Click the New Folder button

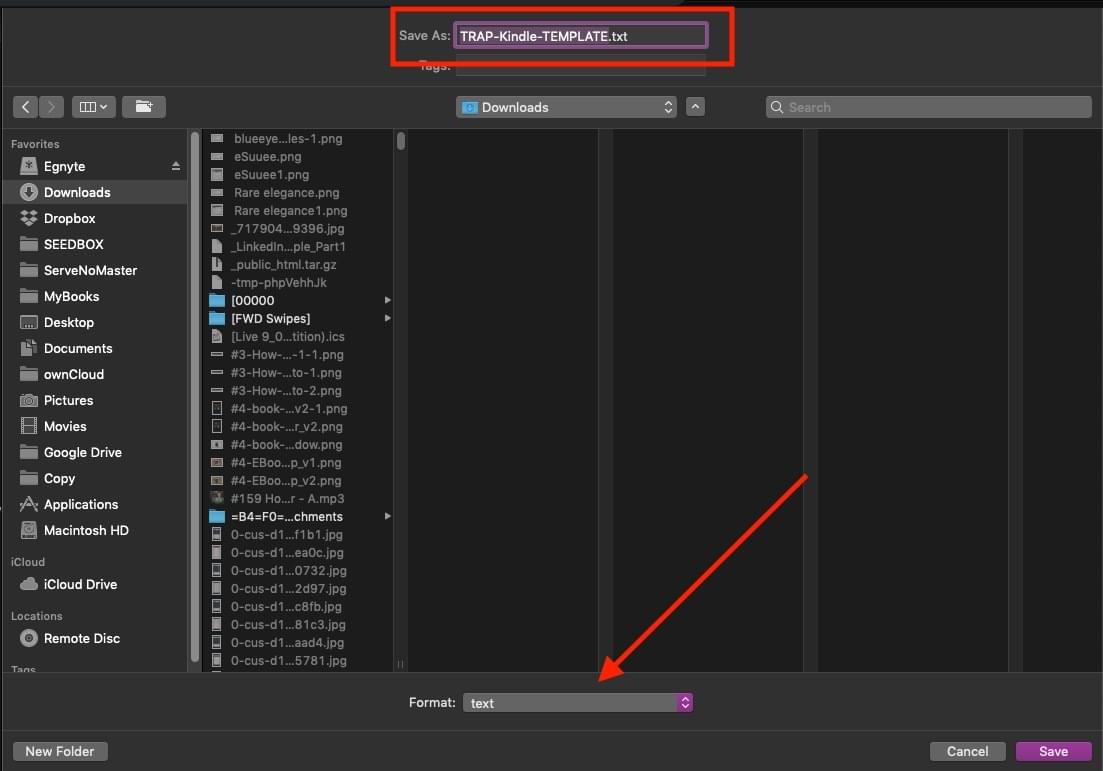[60, 751]
